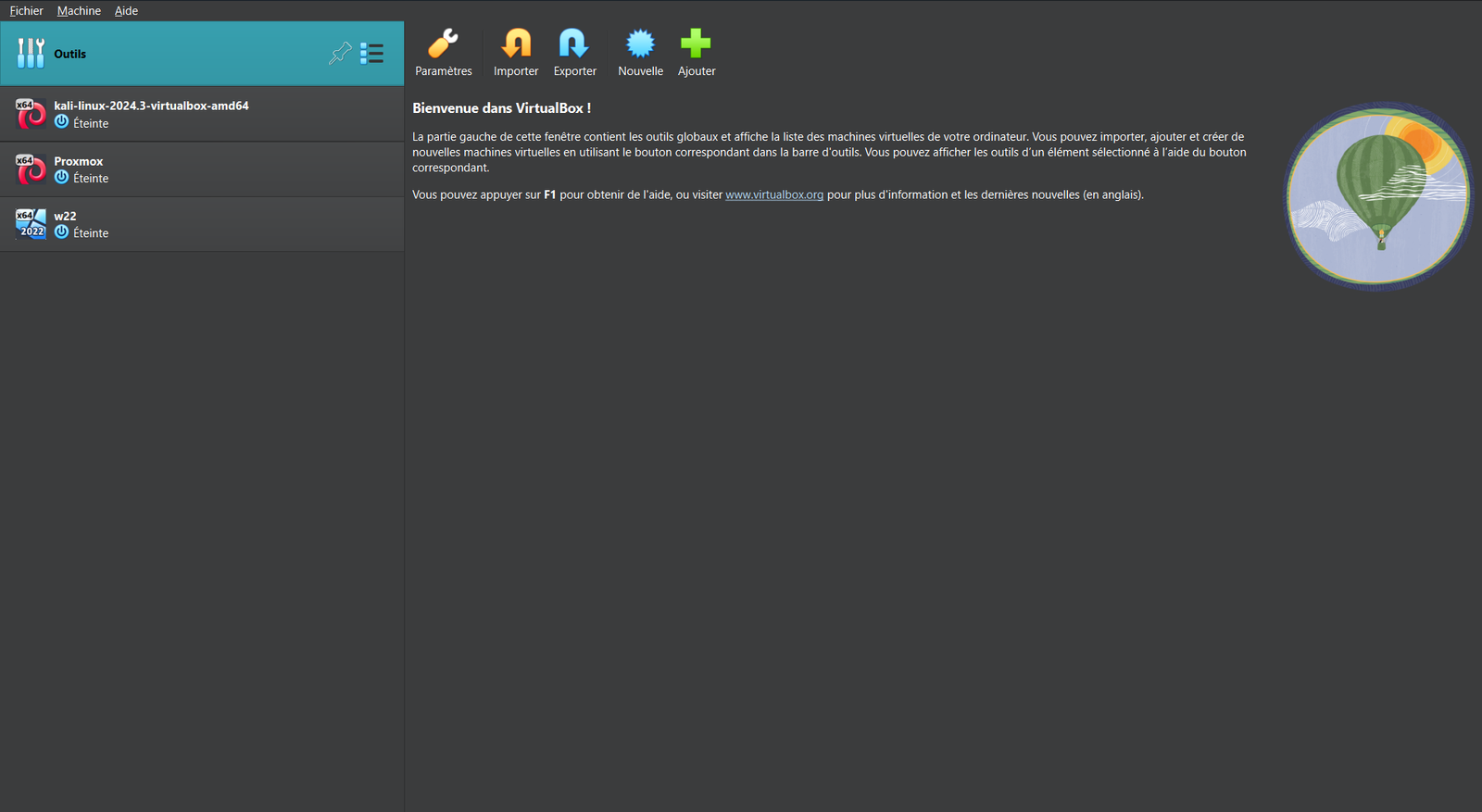
Task: Click the Kali Linux VM OS icon
Action: click(31, 114)
